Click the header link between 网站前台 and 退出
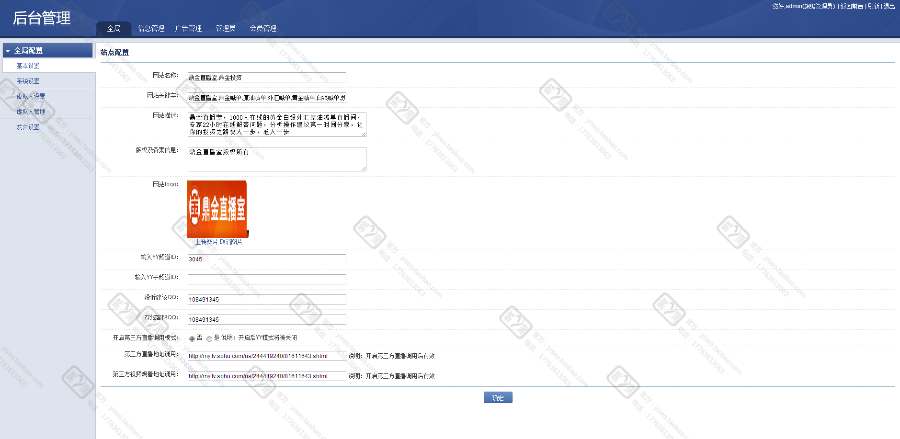Screen dimensions: 900x439 pyautogui.click(x=874, y=6)
